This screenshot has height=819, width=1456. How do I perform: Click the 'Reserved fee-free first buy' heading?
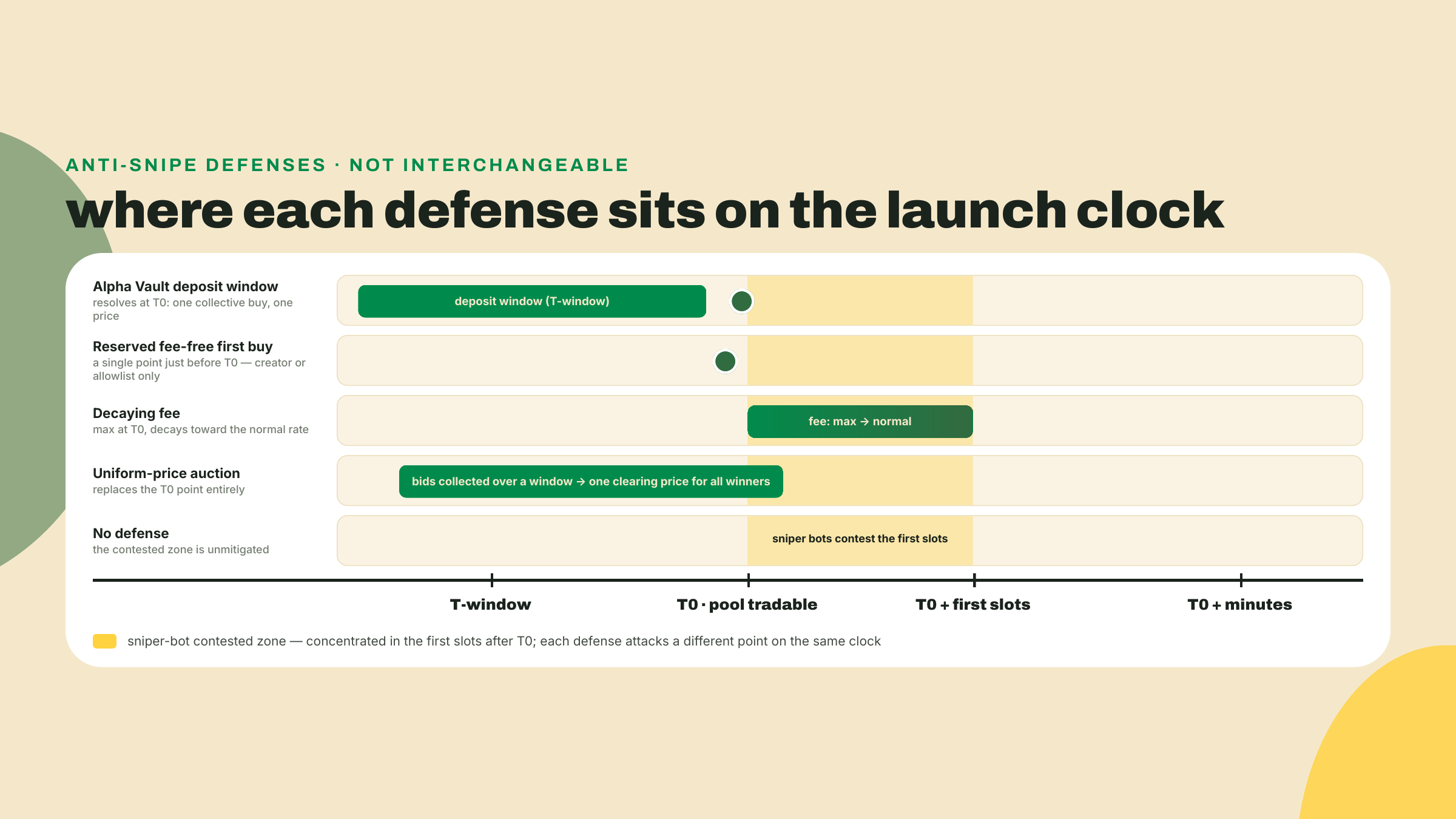[x=183, y=346]
